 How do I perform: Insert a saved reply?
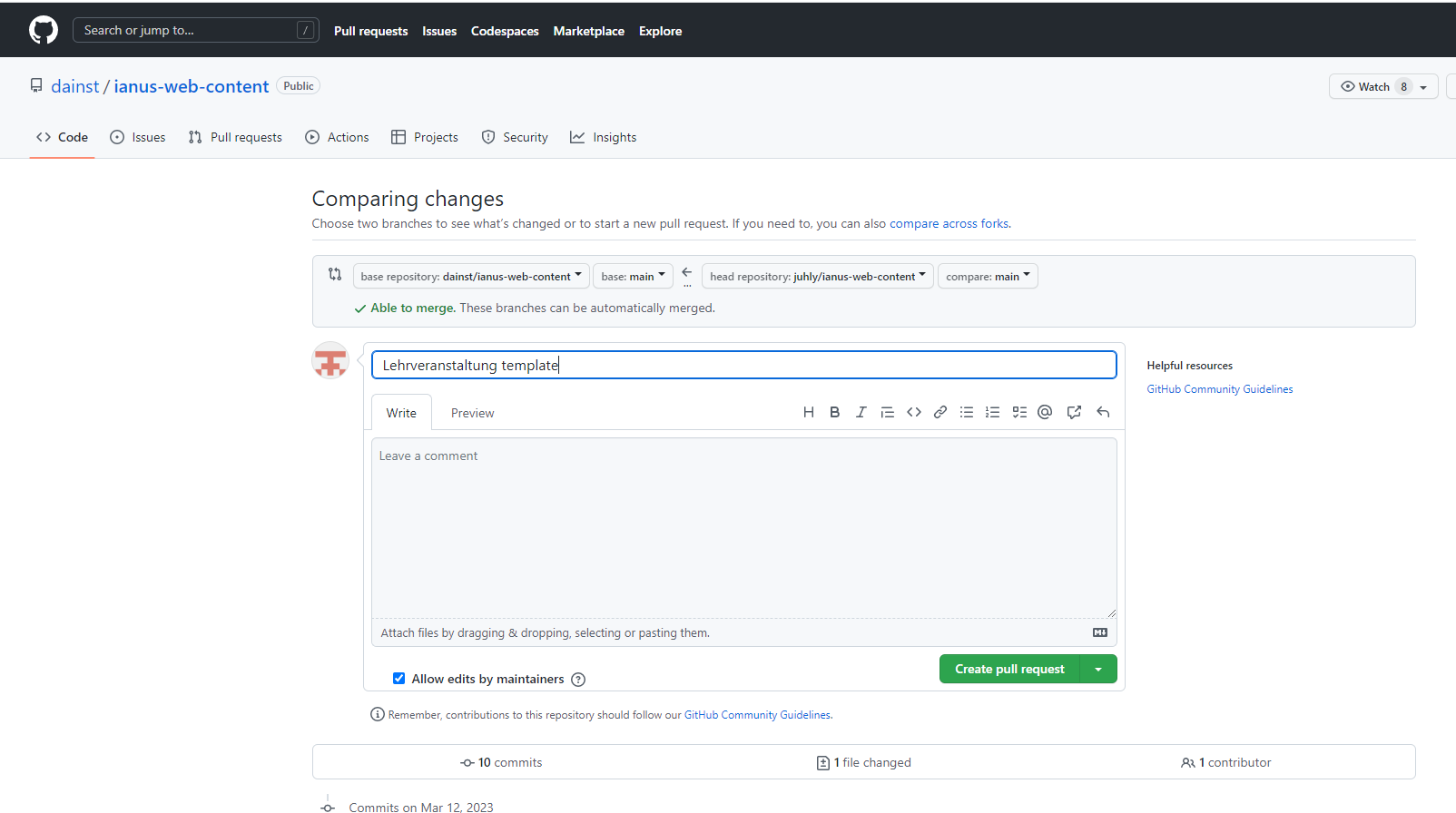tap(1103, 412)
